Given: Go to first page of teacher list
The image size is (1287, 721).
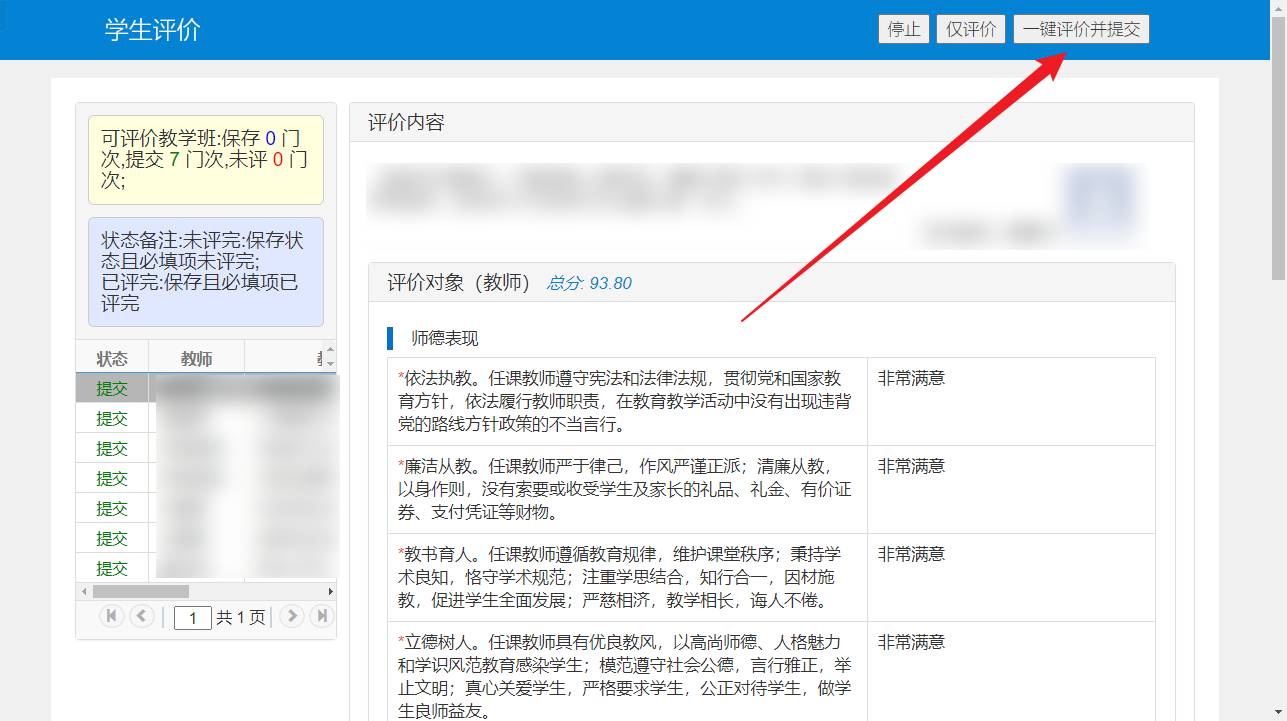Looking at the screenshot, I should (x=111, y=616).
